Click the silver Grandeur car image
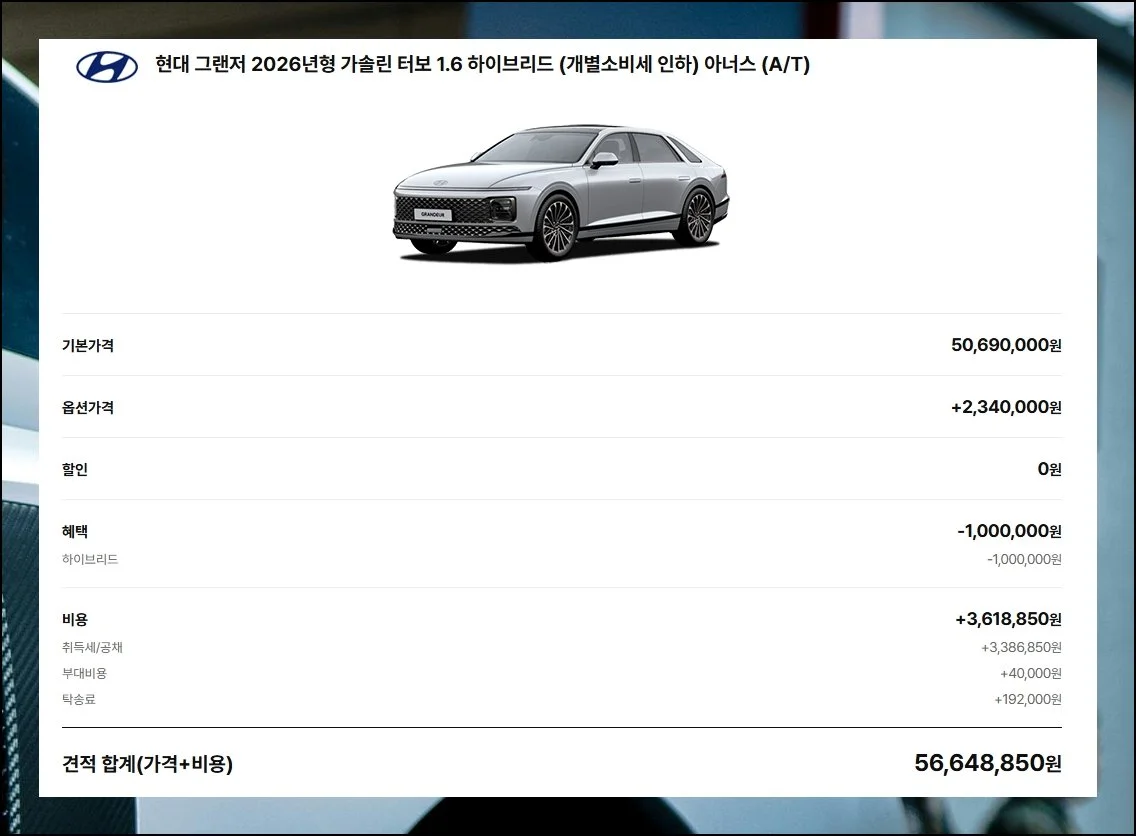Screen dimensions: 1136x836 pos(560,193)
